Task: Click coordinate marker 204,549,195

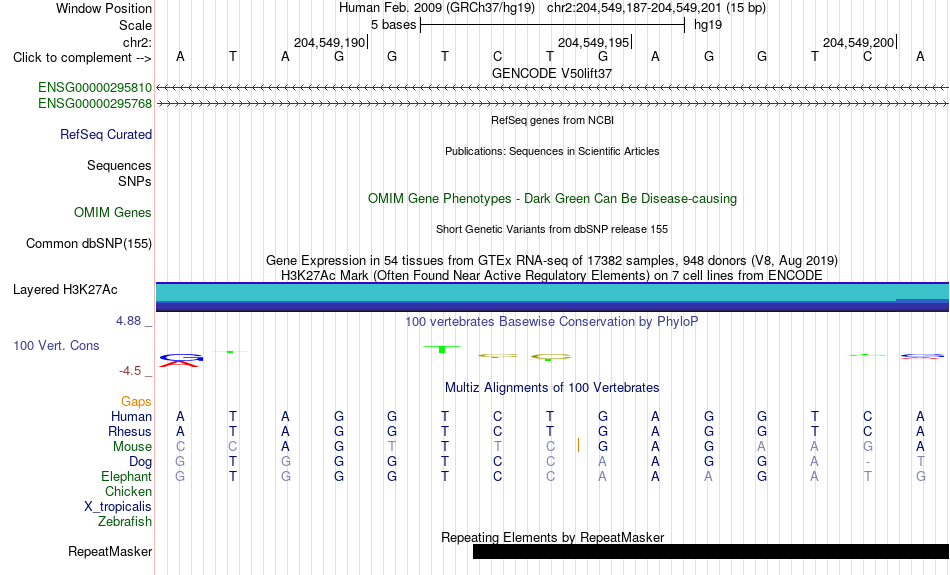Action: click(x=594, y=42)
